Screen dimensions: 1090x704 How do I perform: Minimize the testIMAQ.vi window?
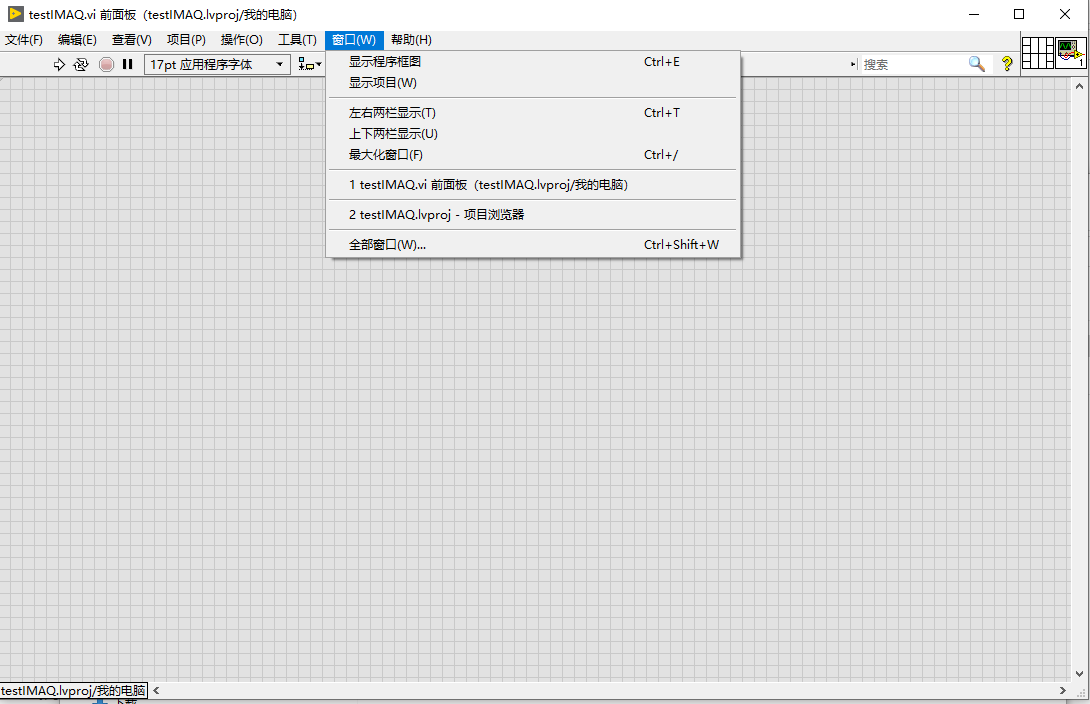pos(974,14)
